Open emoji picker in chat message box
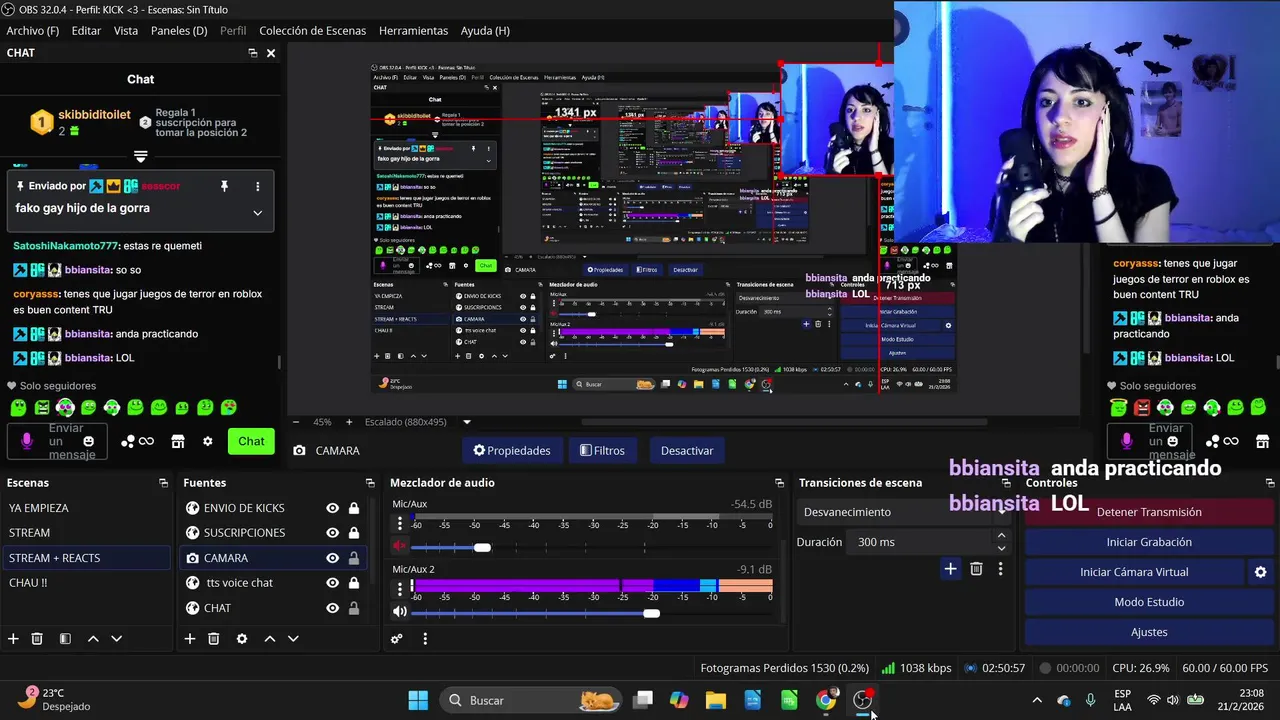The width and height of the screenshot is (1280, 720). [x=88, y=441]
